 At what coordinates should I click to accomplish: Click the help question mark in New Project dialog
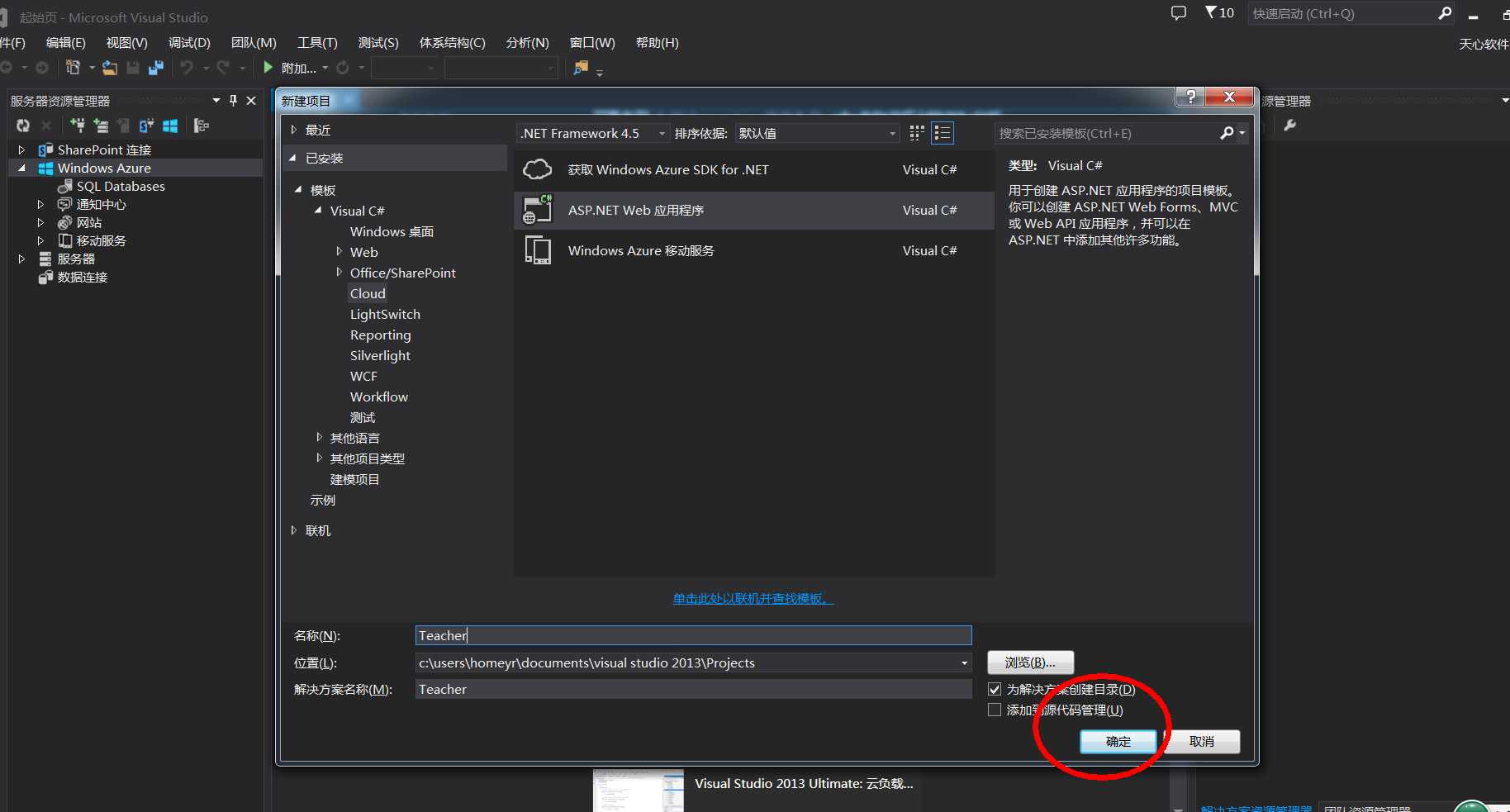[1190, 97]
